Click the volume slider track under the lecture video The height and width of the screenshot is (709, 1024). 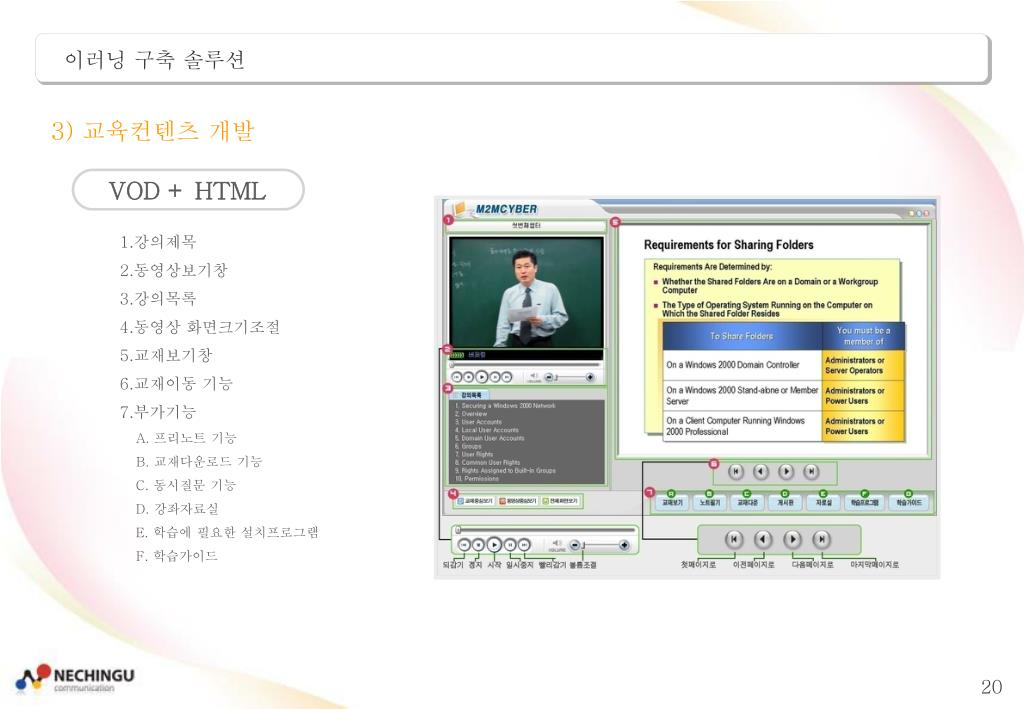[569, 377]
